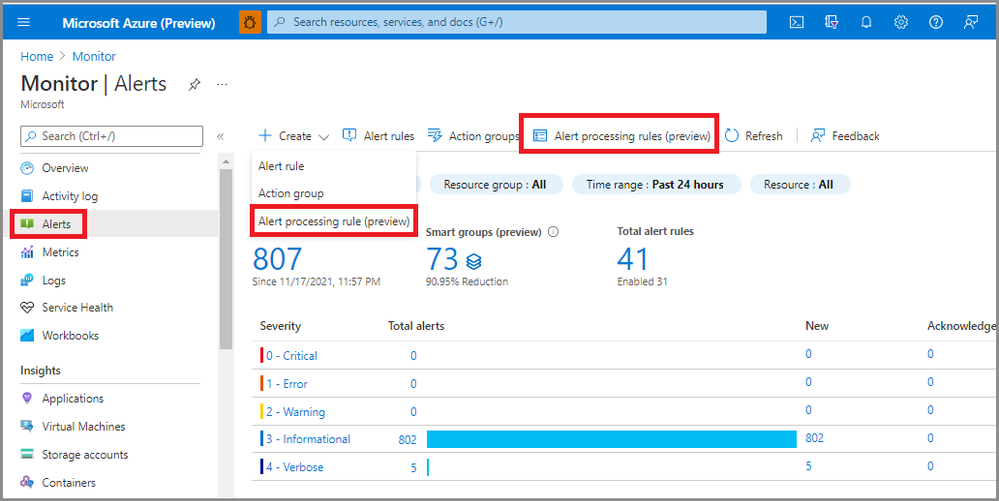Click the Workbooks icon in sidebar
This screenshot has height=501, width=999.
coord(27,335)
